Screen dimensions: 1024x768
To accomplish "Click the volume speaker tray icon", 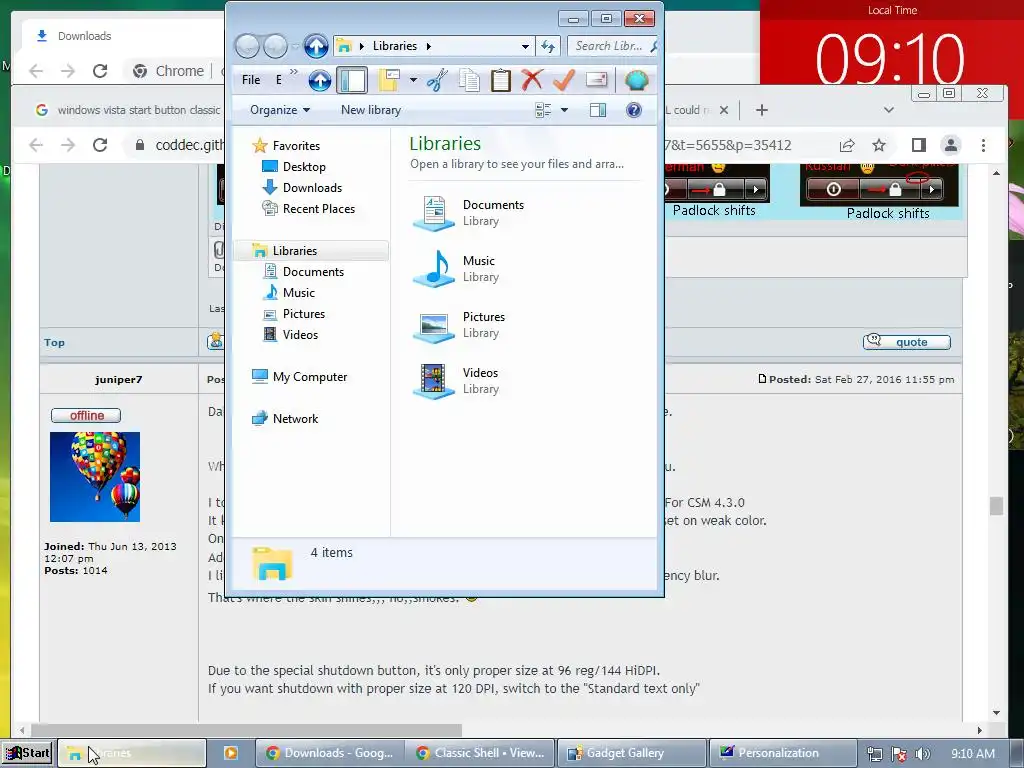I will click(923, 754).
